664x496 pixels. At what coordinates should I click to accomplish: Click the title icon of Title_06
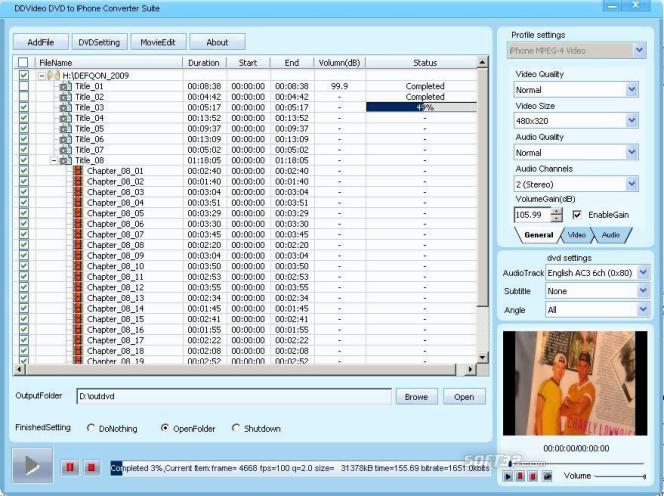[x=66, y=139]
